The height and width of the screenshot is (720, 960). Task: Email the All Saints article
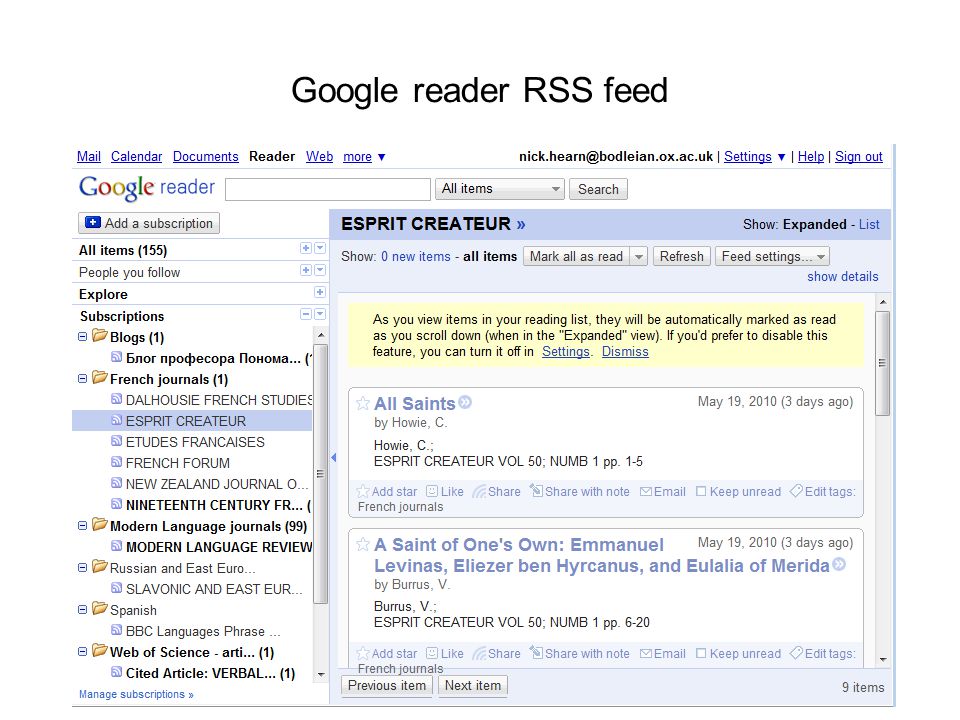click(663, 492)
